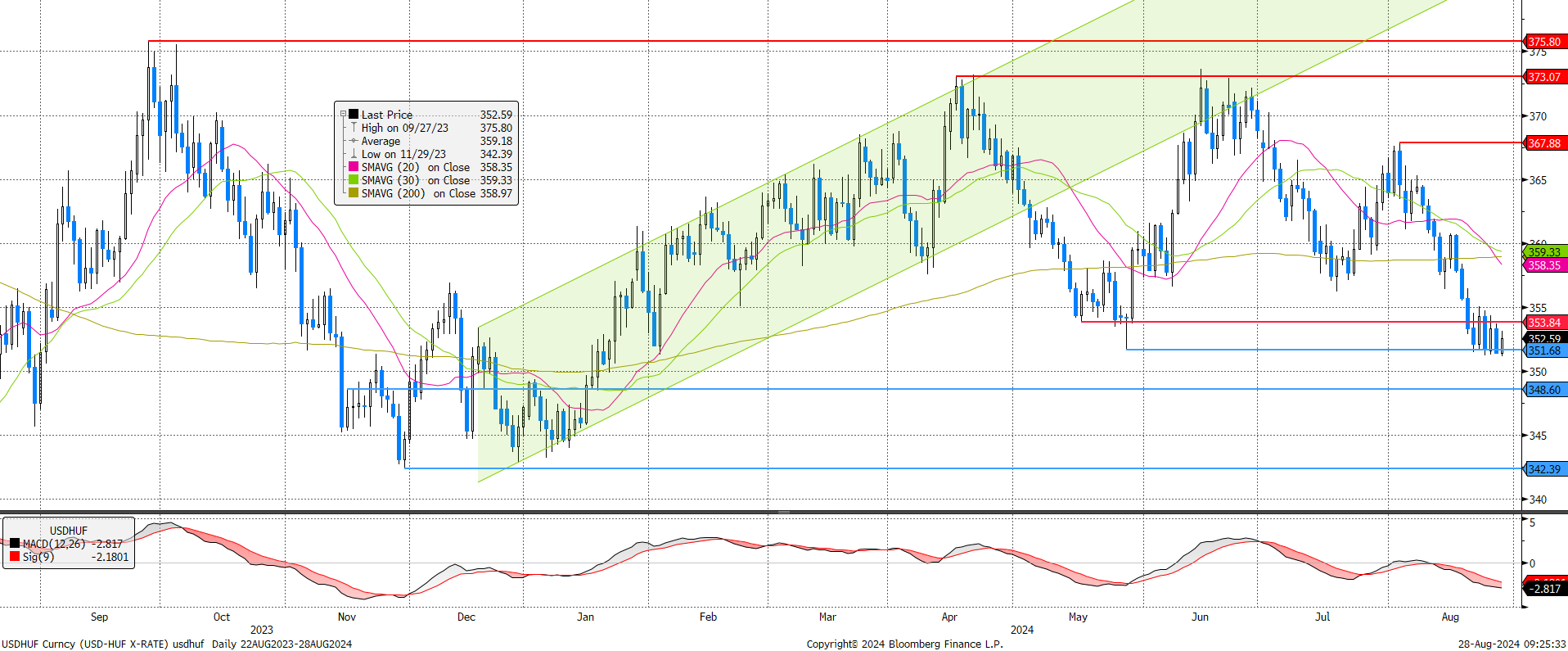
Task: Click the olive SMAVG (200) color swatch
Action: 354,193
